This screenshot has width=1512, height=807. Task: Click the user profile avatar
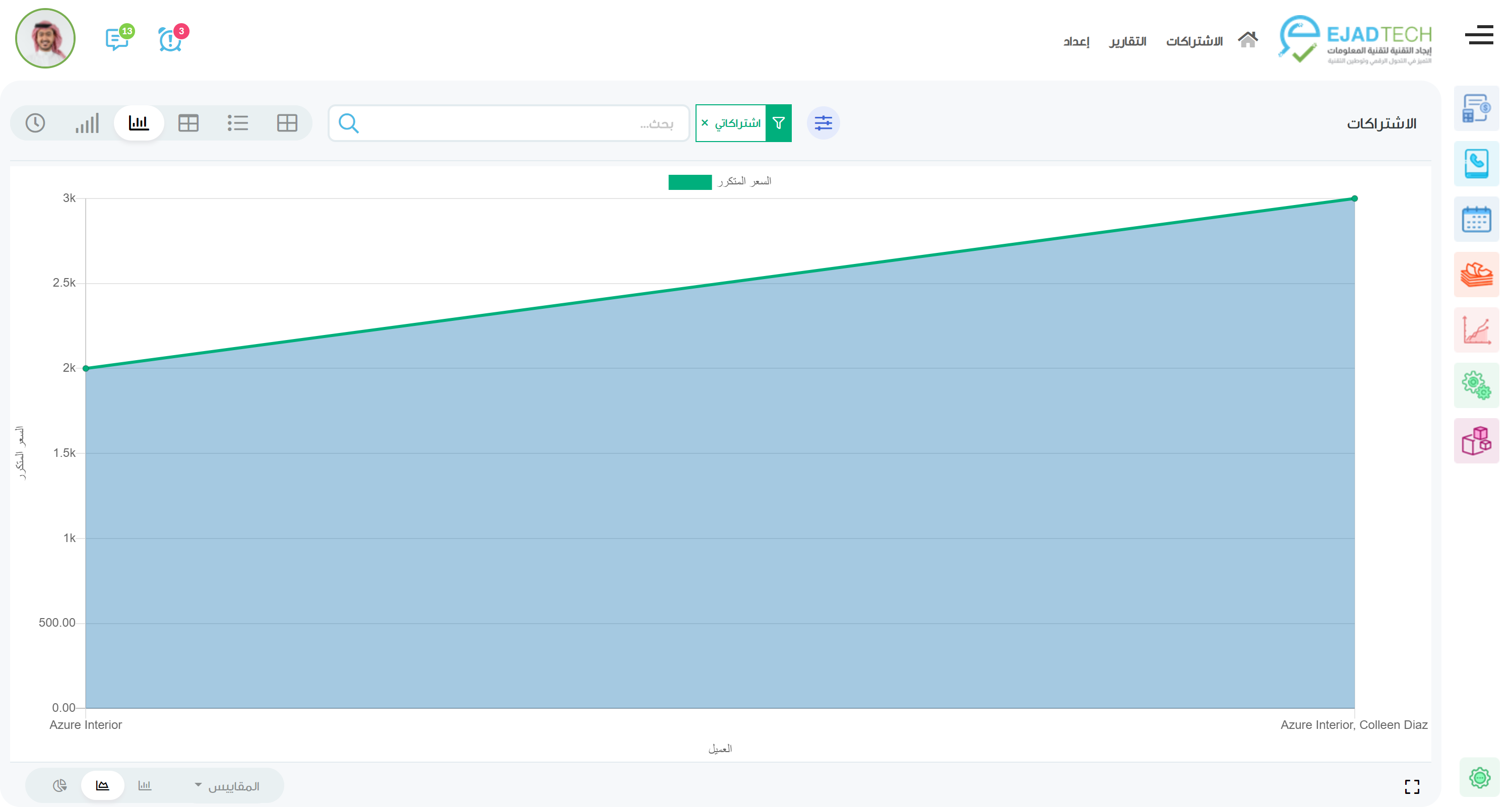[x=45, y=39]
